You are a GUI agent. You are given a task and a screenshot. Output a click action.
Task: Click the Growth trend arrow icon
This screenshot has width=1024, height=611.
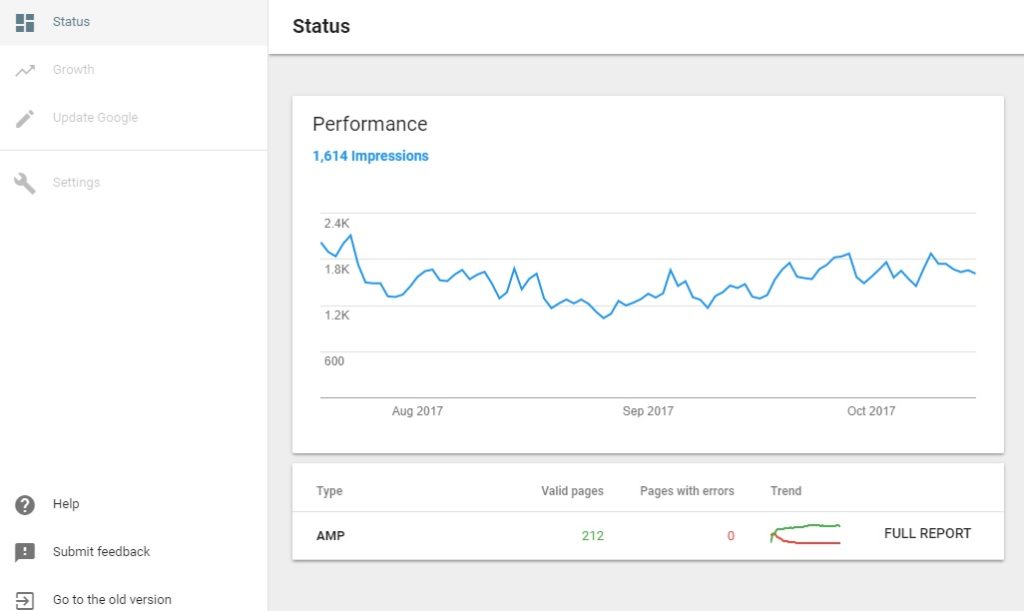coord(25,70)
